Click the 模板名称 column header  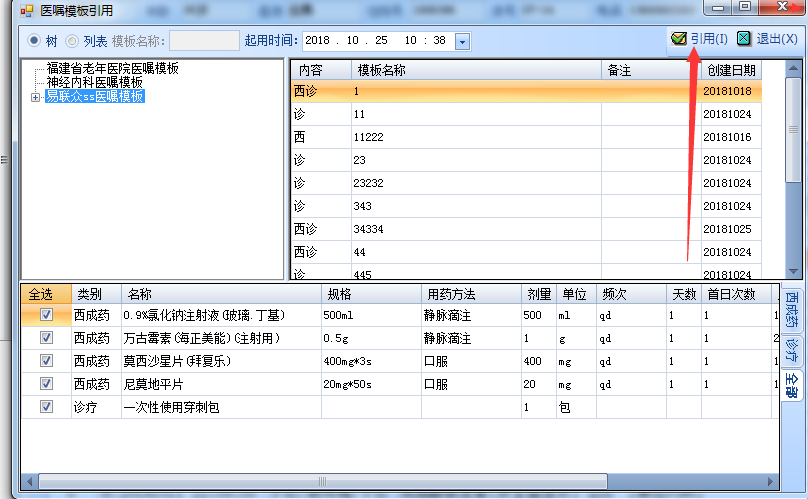tap(477, 70)
